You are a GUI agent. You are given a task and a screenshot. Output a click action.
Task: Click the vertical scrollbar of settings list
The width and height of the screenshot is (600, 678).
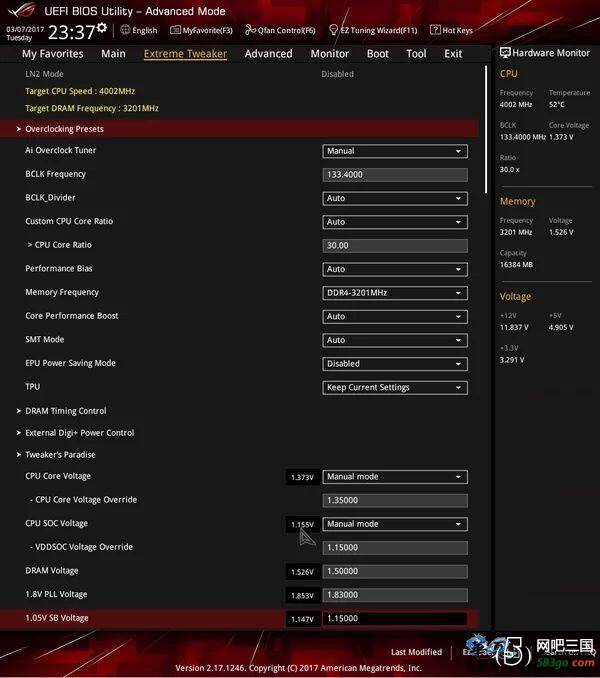[x=486, y=129]
